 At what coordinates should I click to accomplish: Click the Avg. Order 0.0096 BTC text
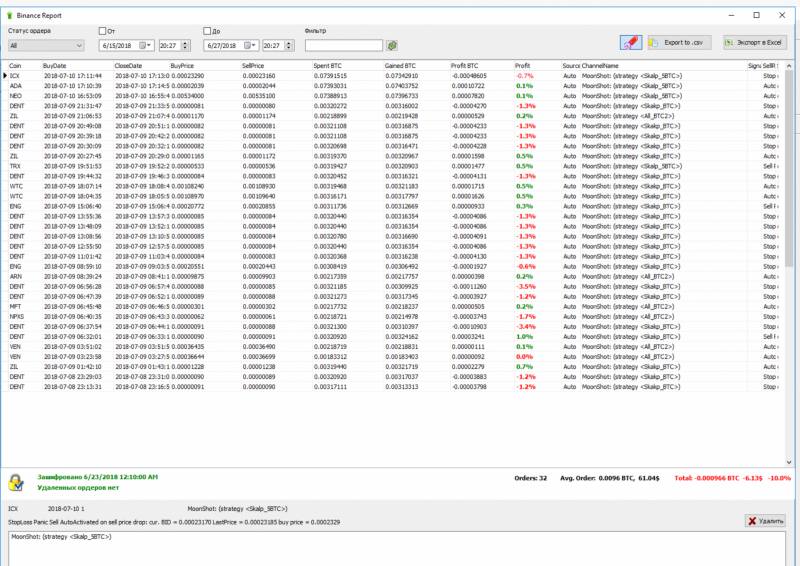610,478
